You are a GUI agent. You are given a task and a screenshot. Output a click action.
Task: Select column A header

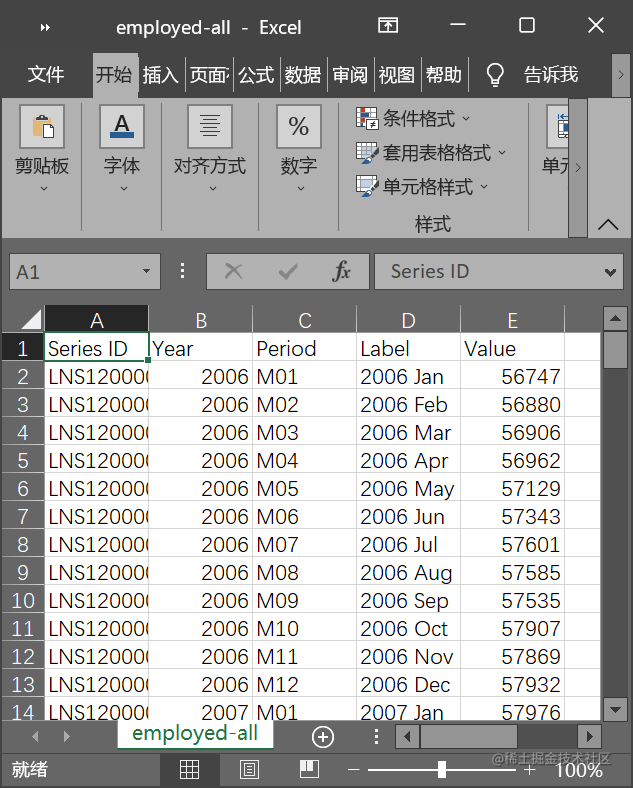click(96, 319)
